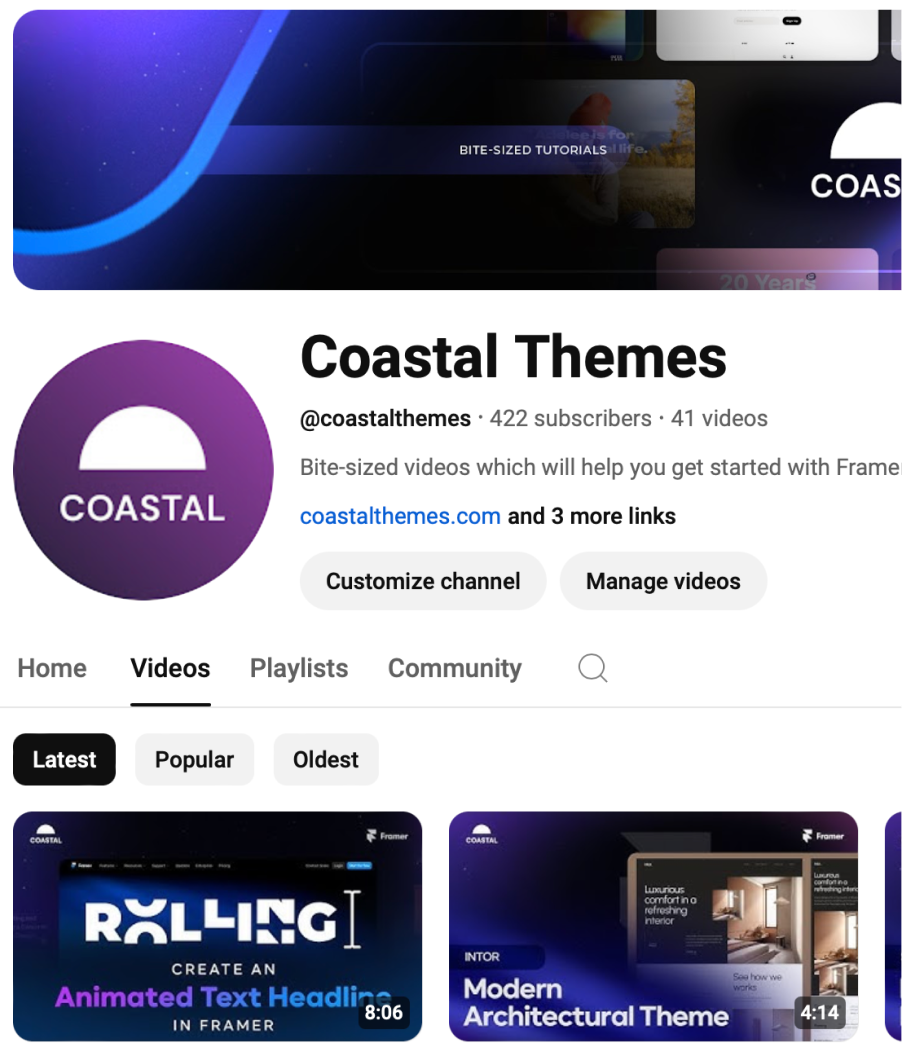The image size is (902, 1056).
Task: Open the Modern Architectural Theme video thumbnail
Action: tap(653, 926)
